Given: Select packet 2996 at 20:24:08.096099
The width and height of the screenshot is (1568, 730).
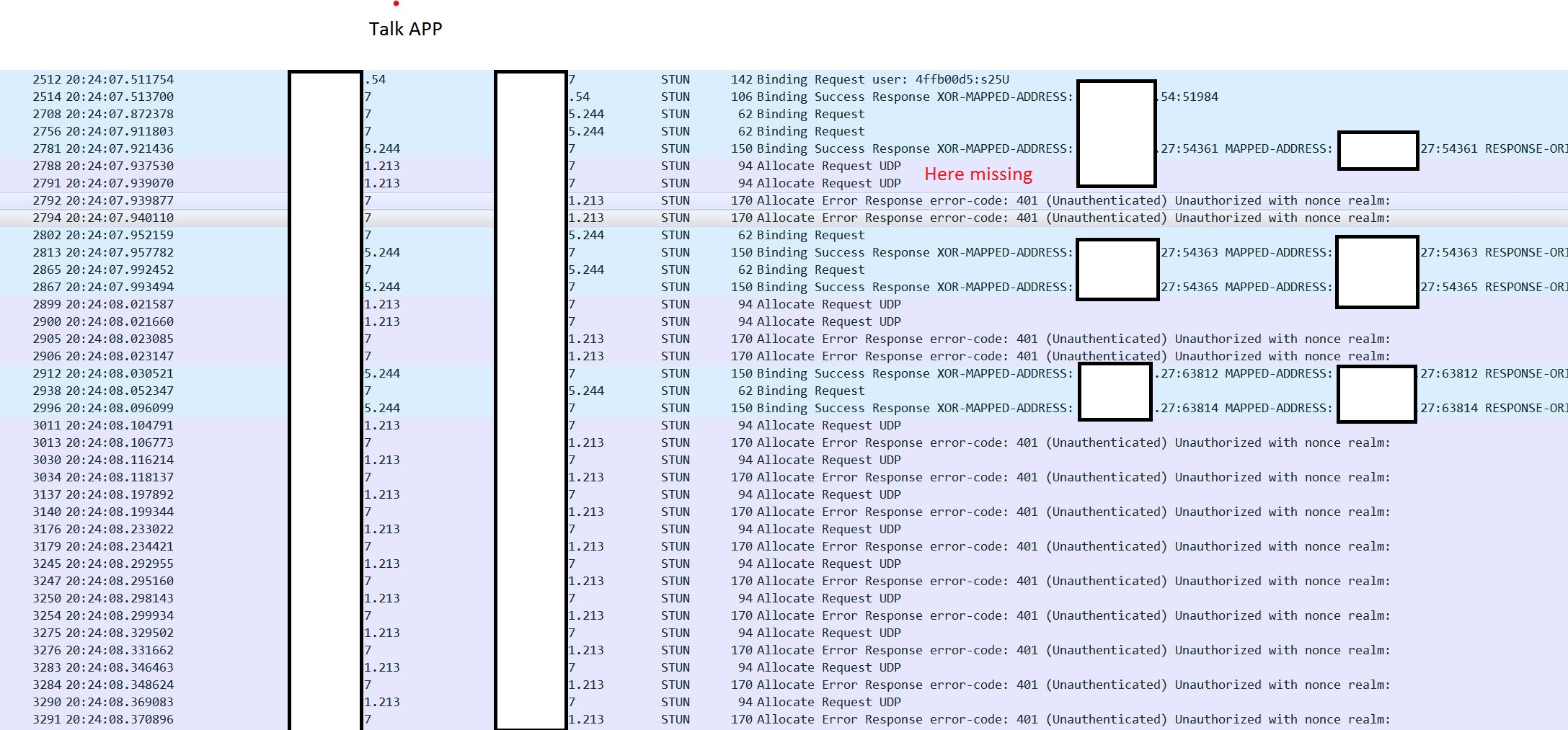Looking at the screenshot, I should (x=784, y=408).
